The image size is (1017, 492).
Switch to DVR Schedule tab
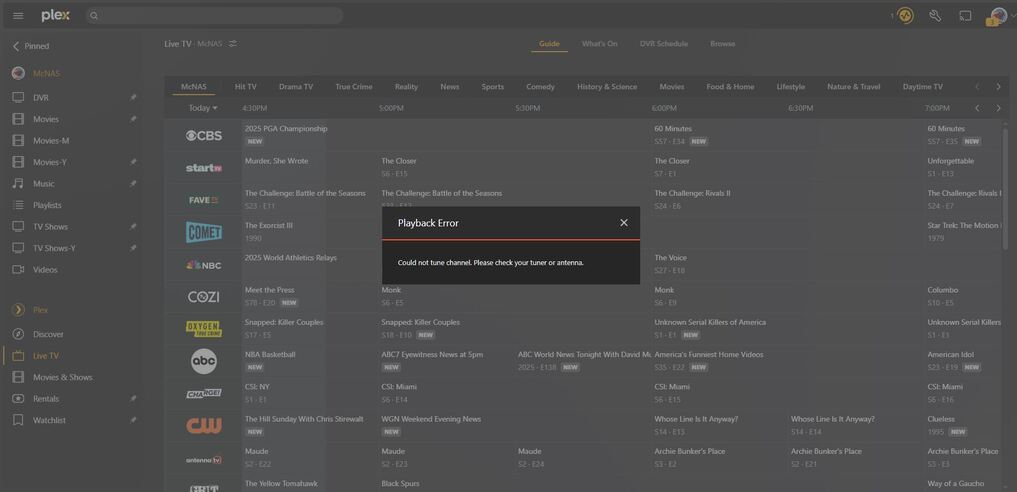(x=664, y=44)
